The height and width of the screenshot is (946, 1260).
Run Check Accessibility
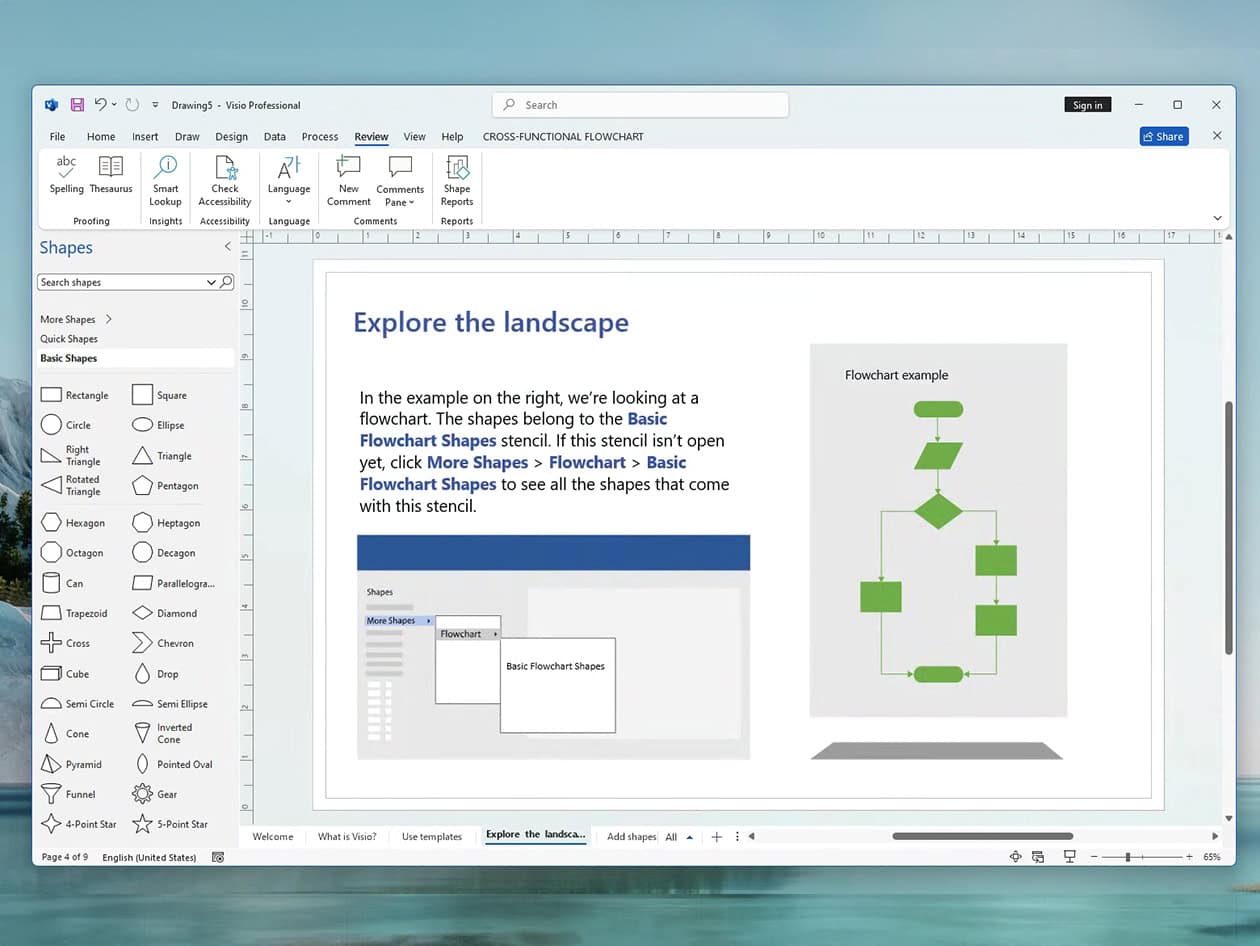coord(224,180)
